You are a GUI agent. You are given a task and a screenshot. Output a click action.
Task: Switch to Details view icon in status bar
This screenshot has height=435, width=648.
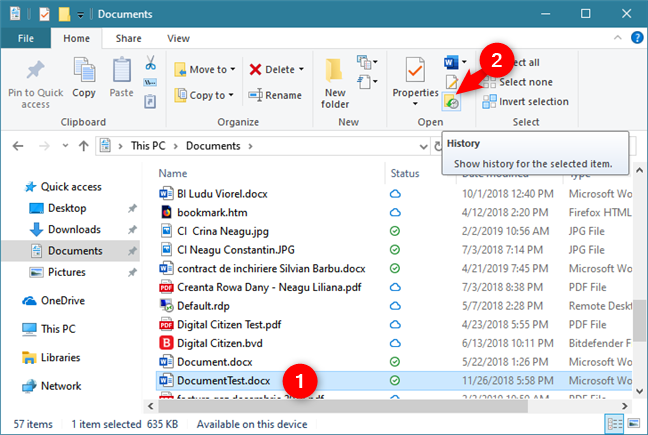coord(615,424)
